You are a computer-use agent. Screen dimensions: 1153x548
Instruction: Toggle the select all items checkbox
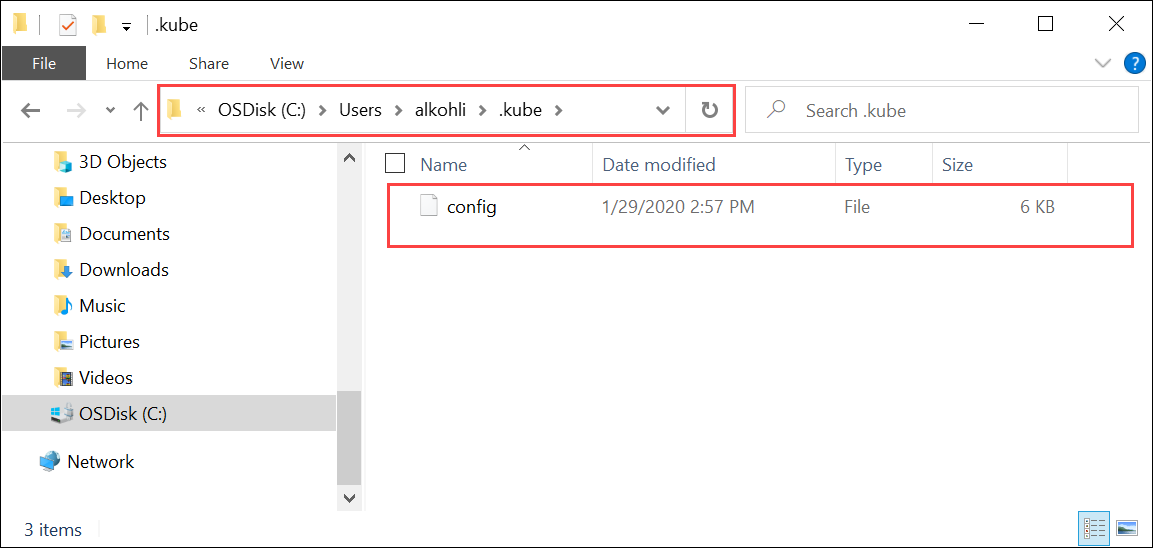click(395, 164)
